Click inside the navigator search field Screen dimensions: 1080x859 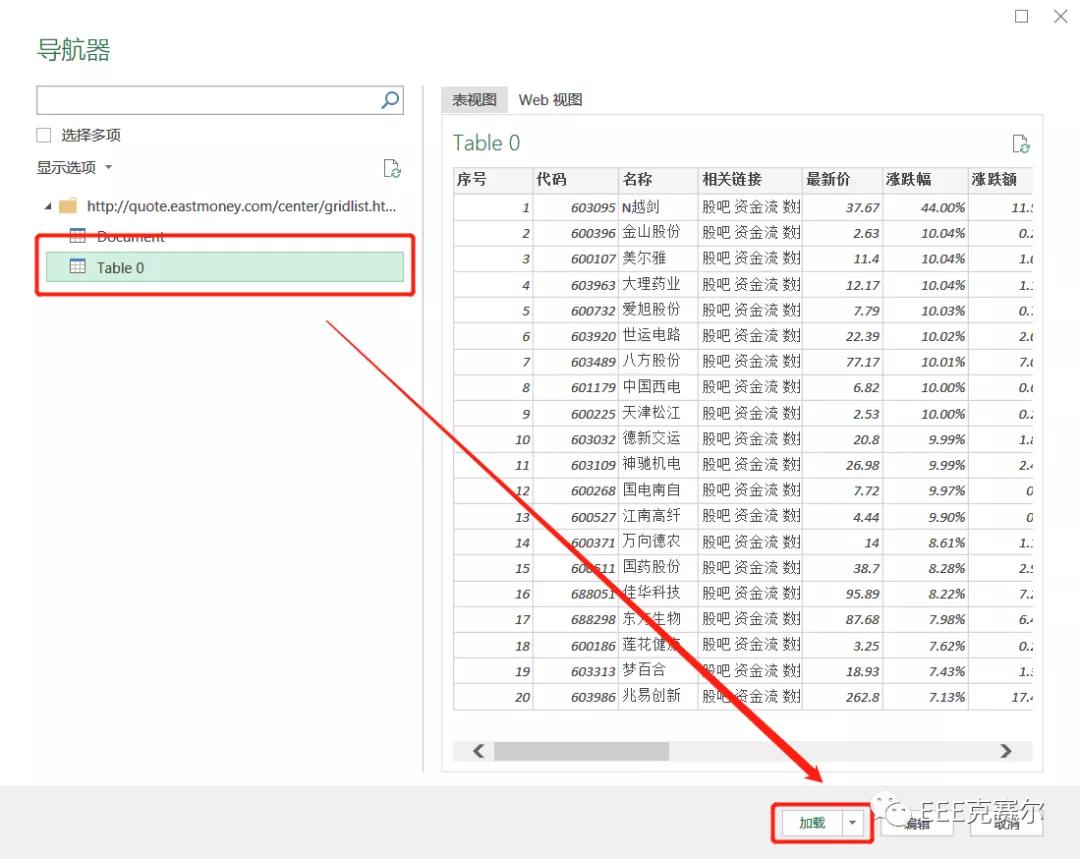tap(200, 100)
